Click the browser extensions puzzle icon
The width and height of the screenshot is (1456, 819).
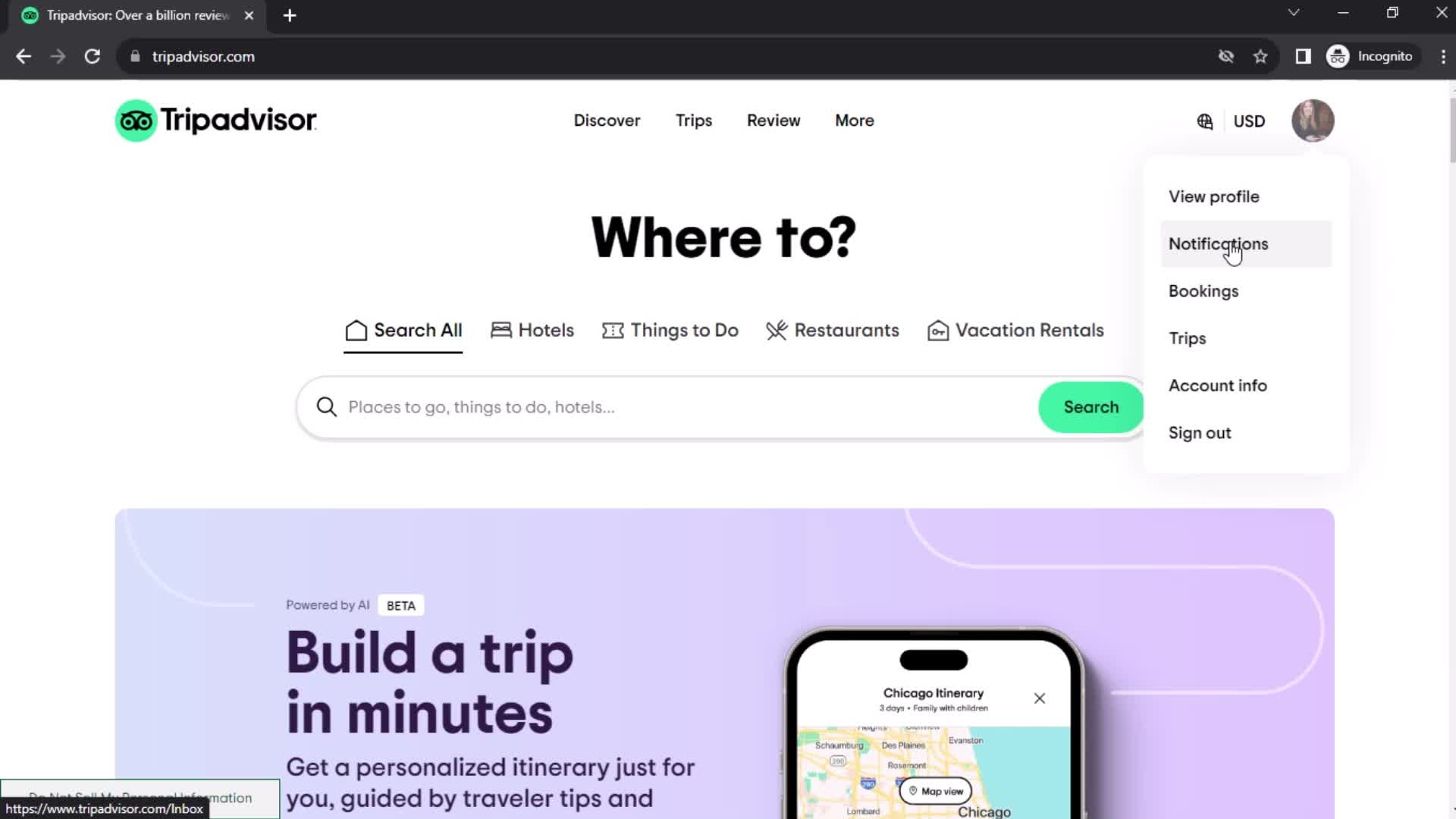point(1303,56)
